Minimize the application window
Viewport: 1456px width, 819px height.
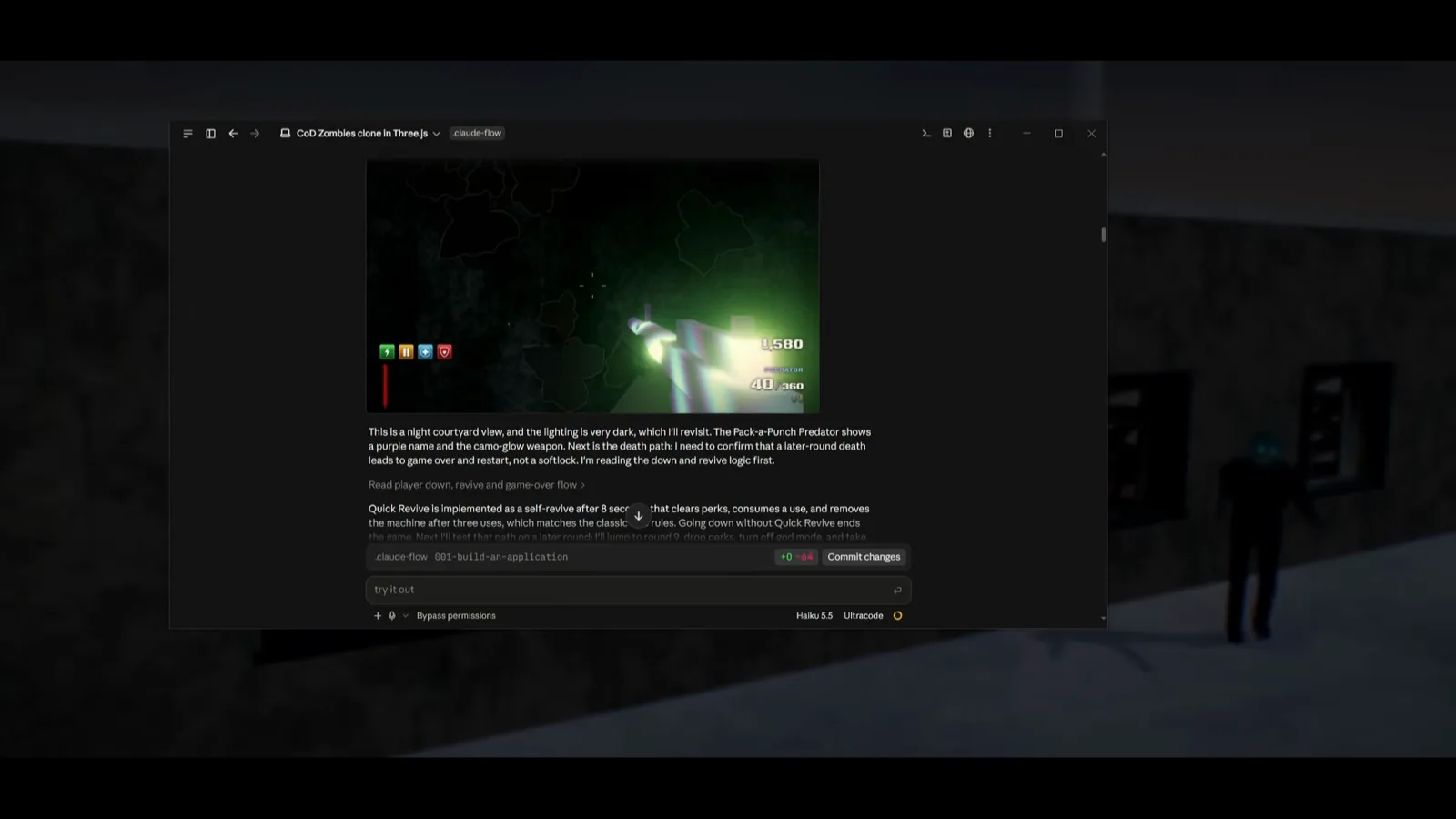[x=1026, y=134]
